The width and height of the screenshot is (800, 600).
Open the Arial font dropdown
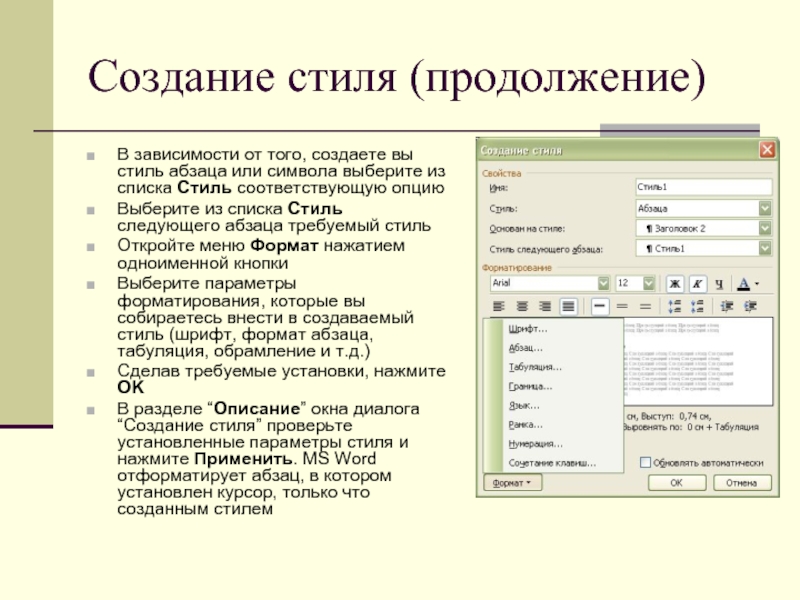[x=604, y=283]
